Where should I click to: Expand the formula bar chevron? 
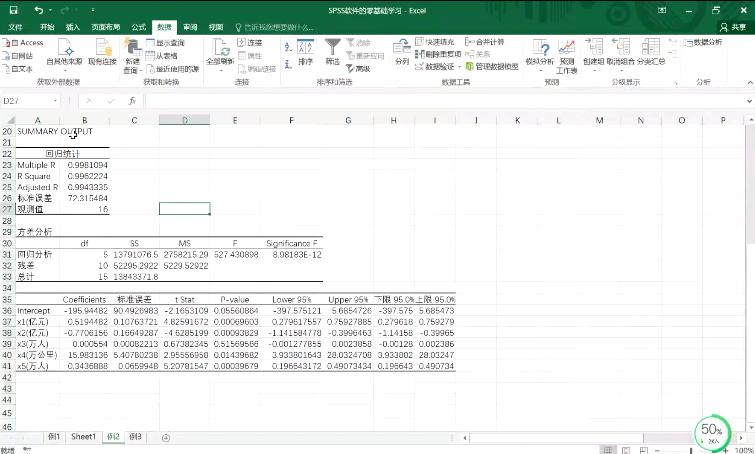coord(749,101)
